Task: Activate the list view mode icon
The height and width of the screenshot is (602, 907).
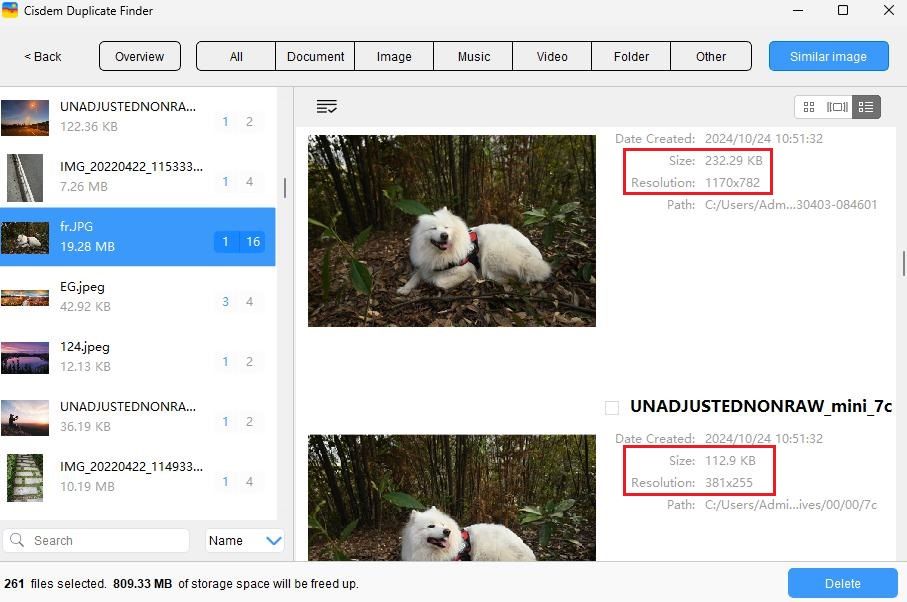Action: click(x=866, y=107)
